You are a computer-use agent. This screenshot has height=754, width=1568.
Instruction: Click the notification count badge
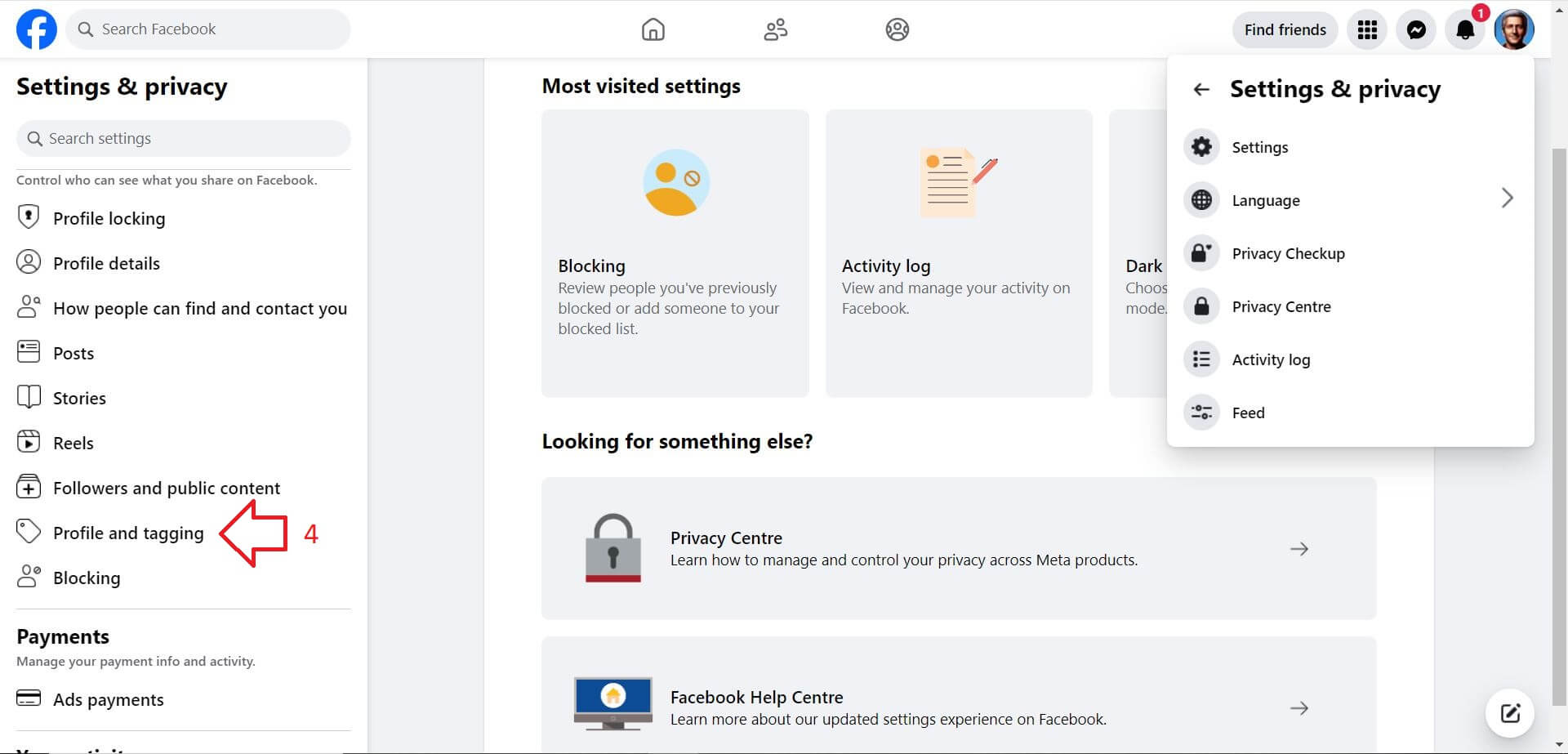tap(1480, 13)
